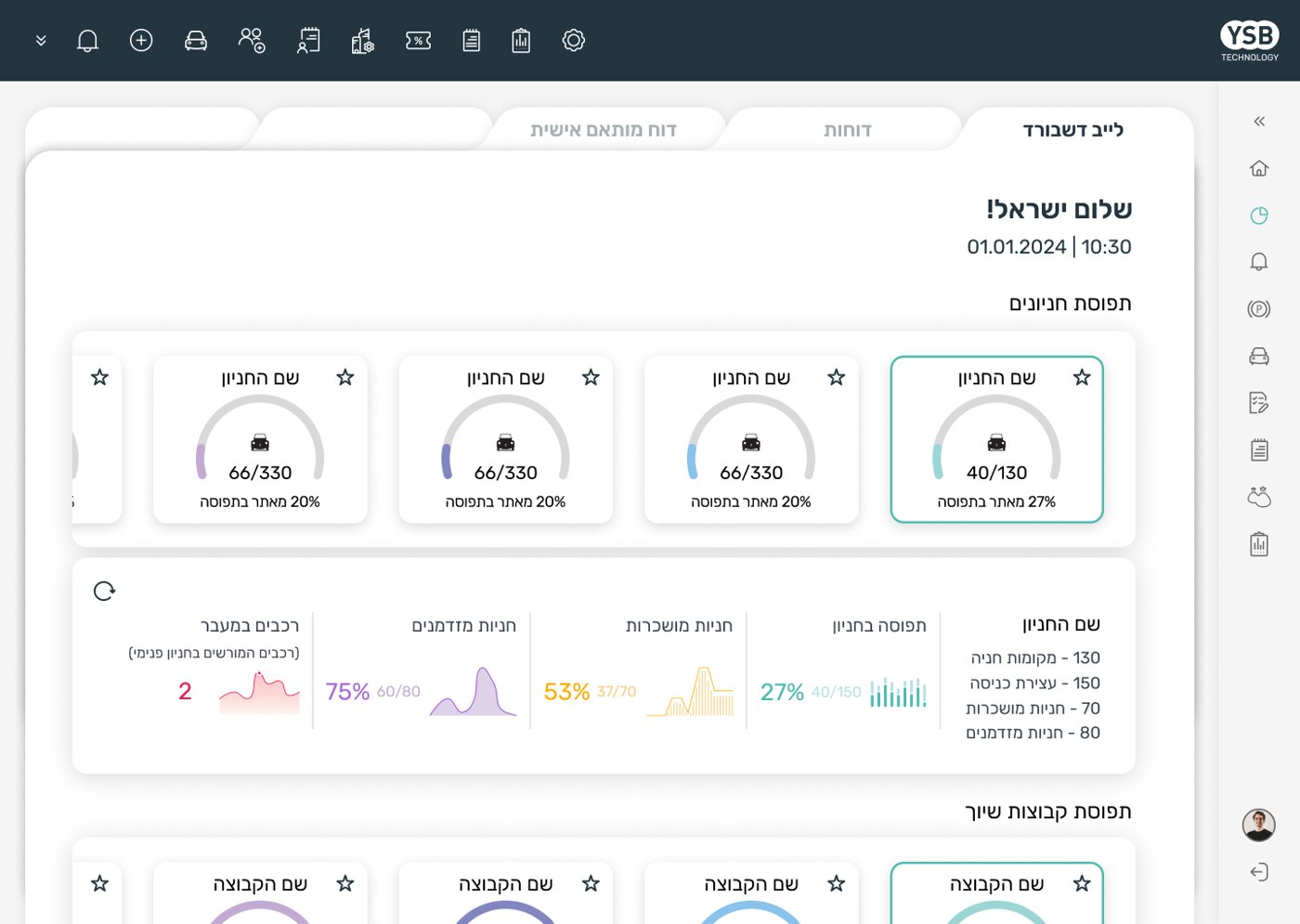Screen dimensions: 1300x924
Task: Click the תפוסת חניונים heading
Action: (1071, 304)
